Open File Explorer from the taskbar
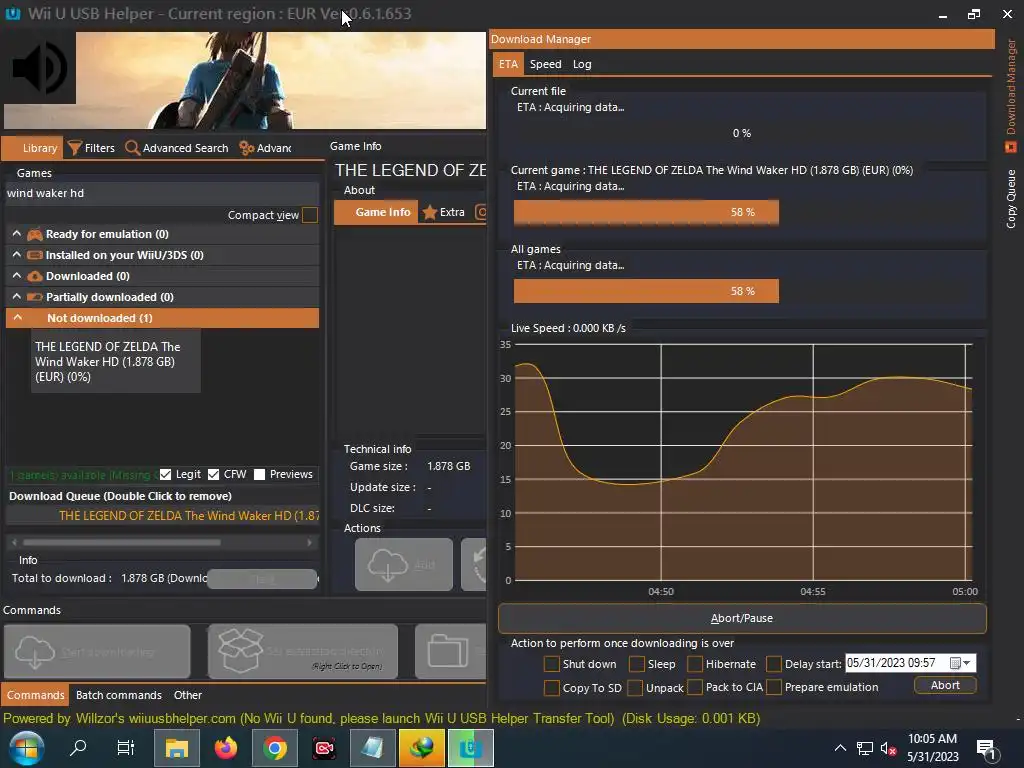Image resolution: width=1024 pixels, height=768 pixels. click(176, 748)
